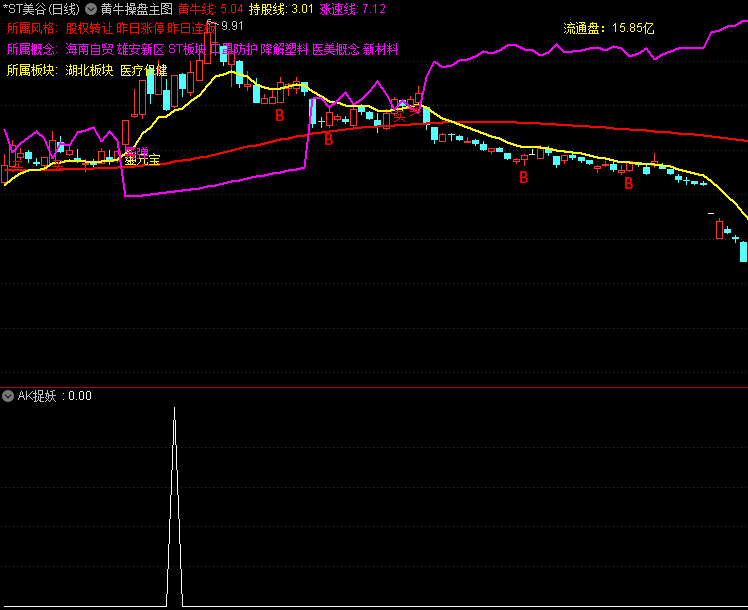Click the *ST美谷(日线) stock title
This screenshot has width=748, height=610.
pos(41,9)
